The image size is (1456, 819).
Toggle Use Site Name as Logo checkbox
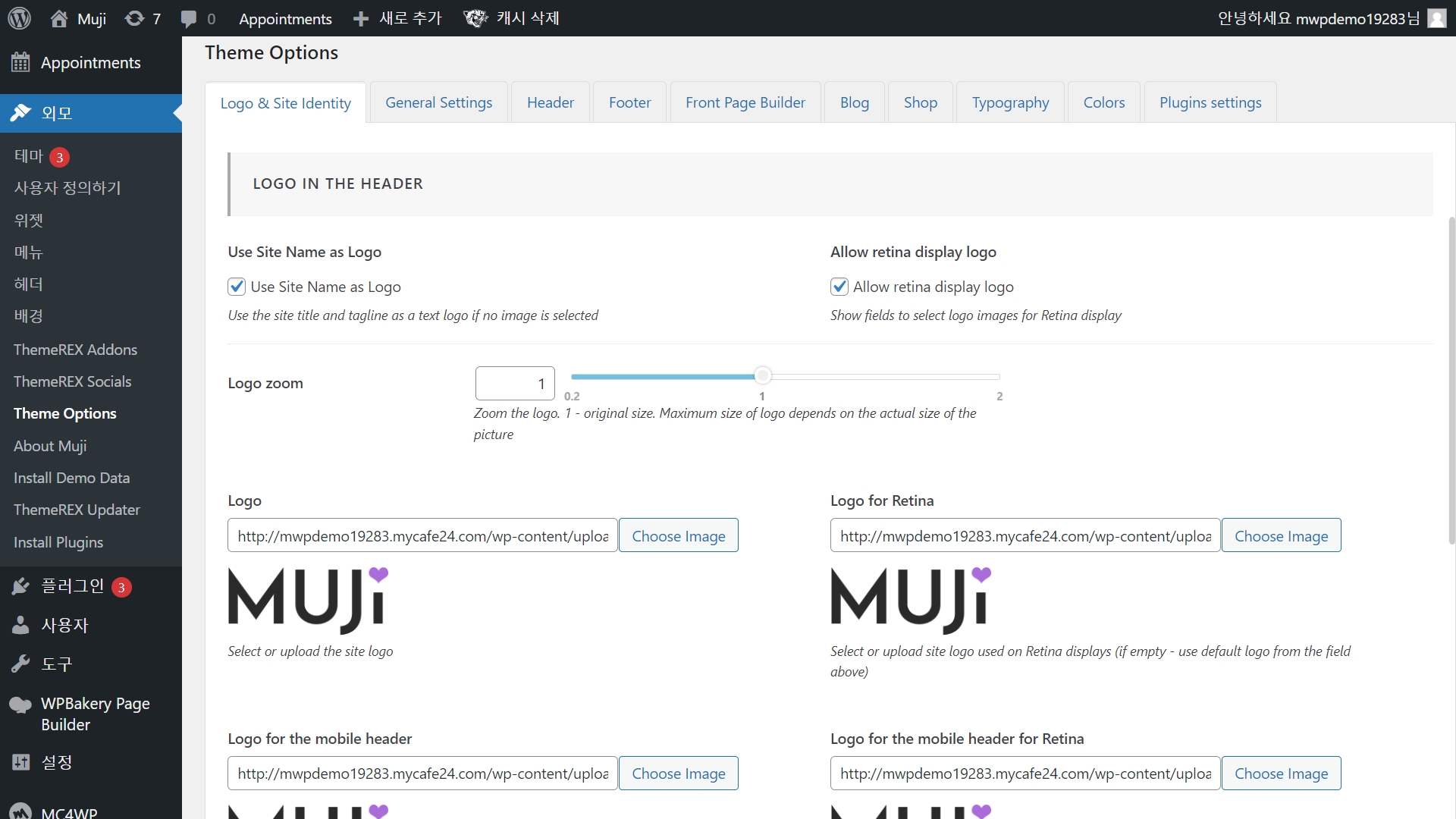tap(237, 287)
